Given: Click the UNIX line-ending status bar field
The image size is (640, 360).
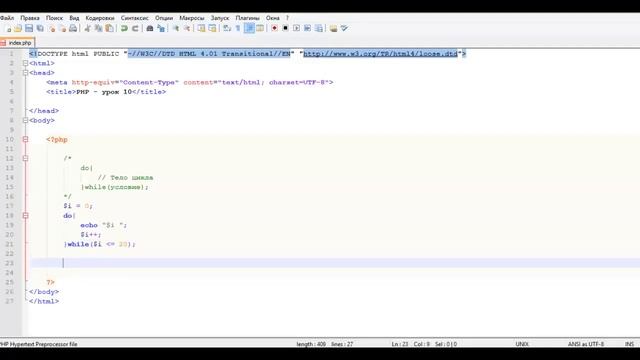Looking at the screenshot, I should coord(522,344).
